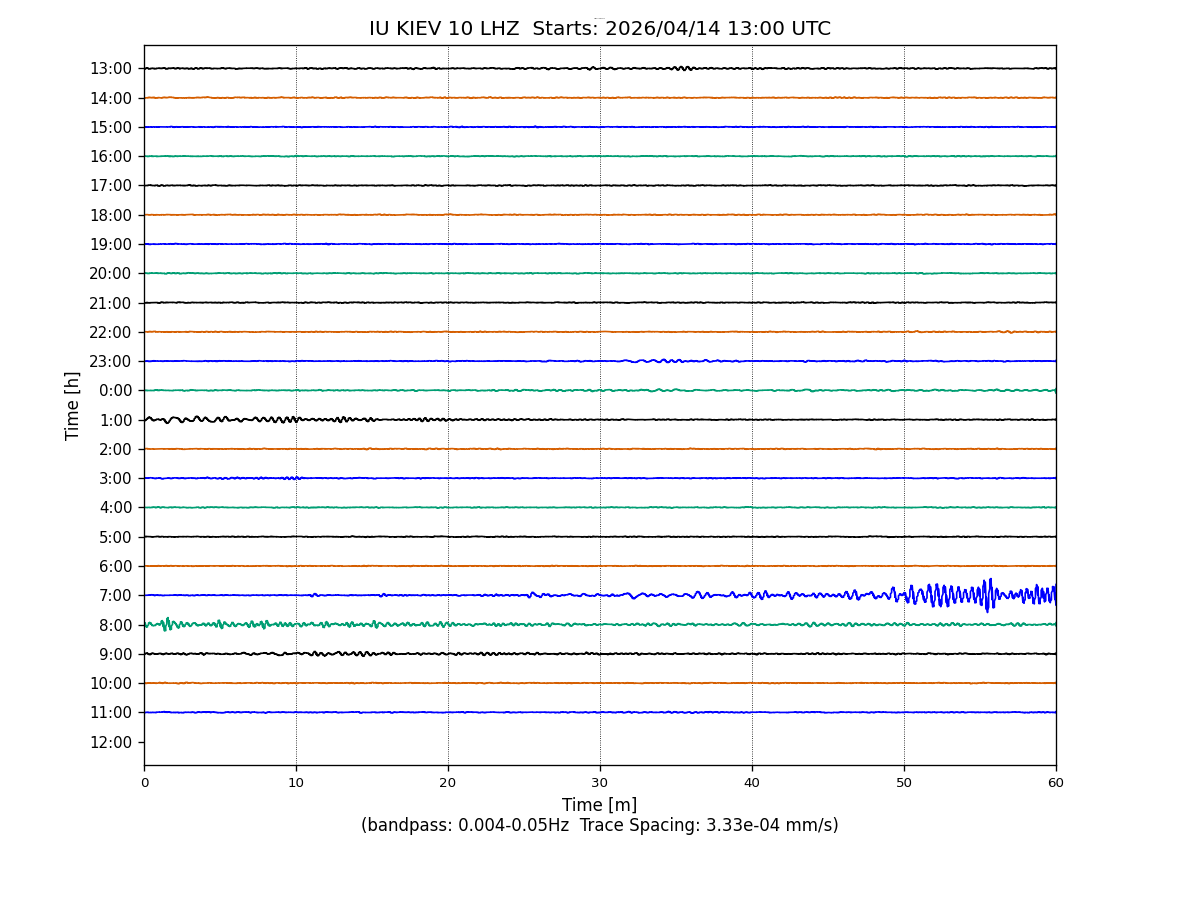Image resolution: width=1200 pixels, height=900 pixels.
Task: Click the 'Time [m]' horizontal axis title
Action: click(x=599, y=805)
